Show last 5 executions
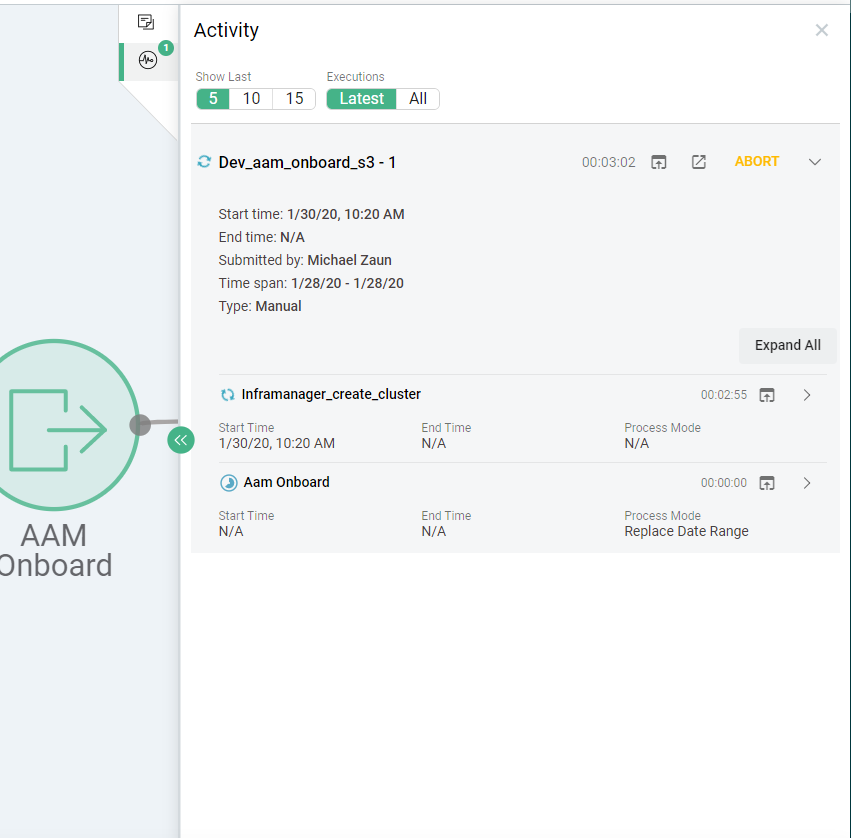The image size is (851, 838). (213, 99)
